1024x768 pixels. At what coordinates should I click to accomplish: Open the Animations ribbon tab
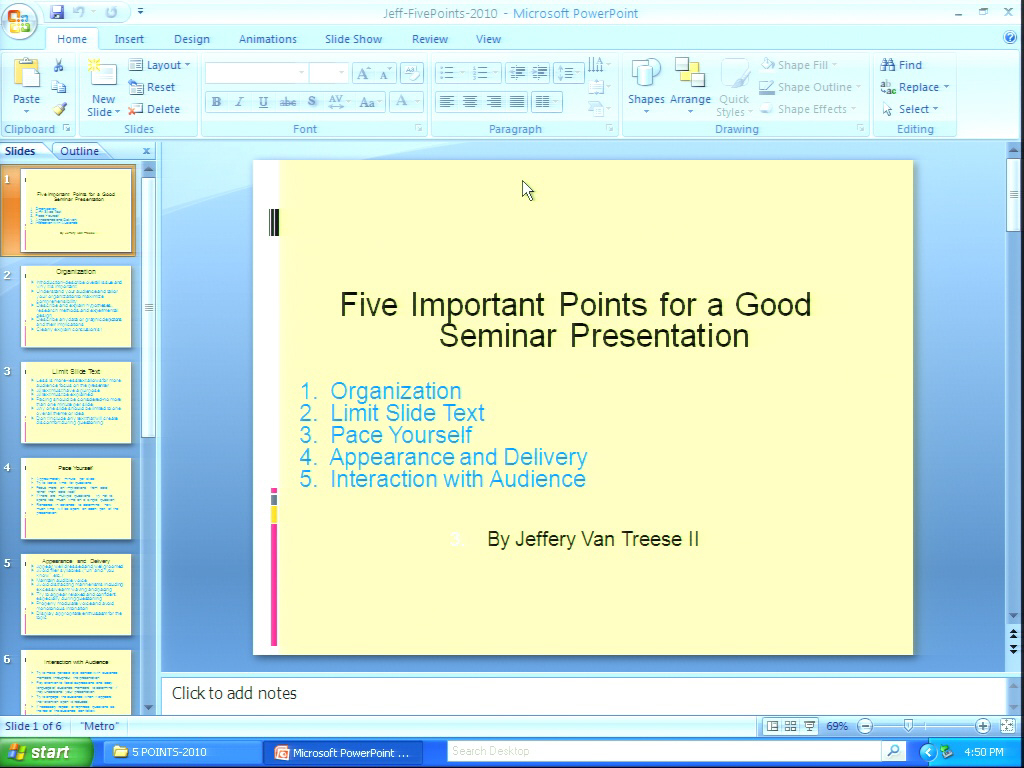click(x=268, y=39)
